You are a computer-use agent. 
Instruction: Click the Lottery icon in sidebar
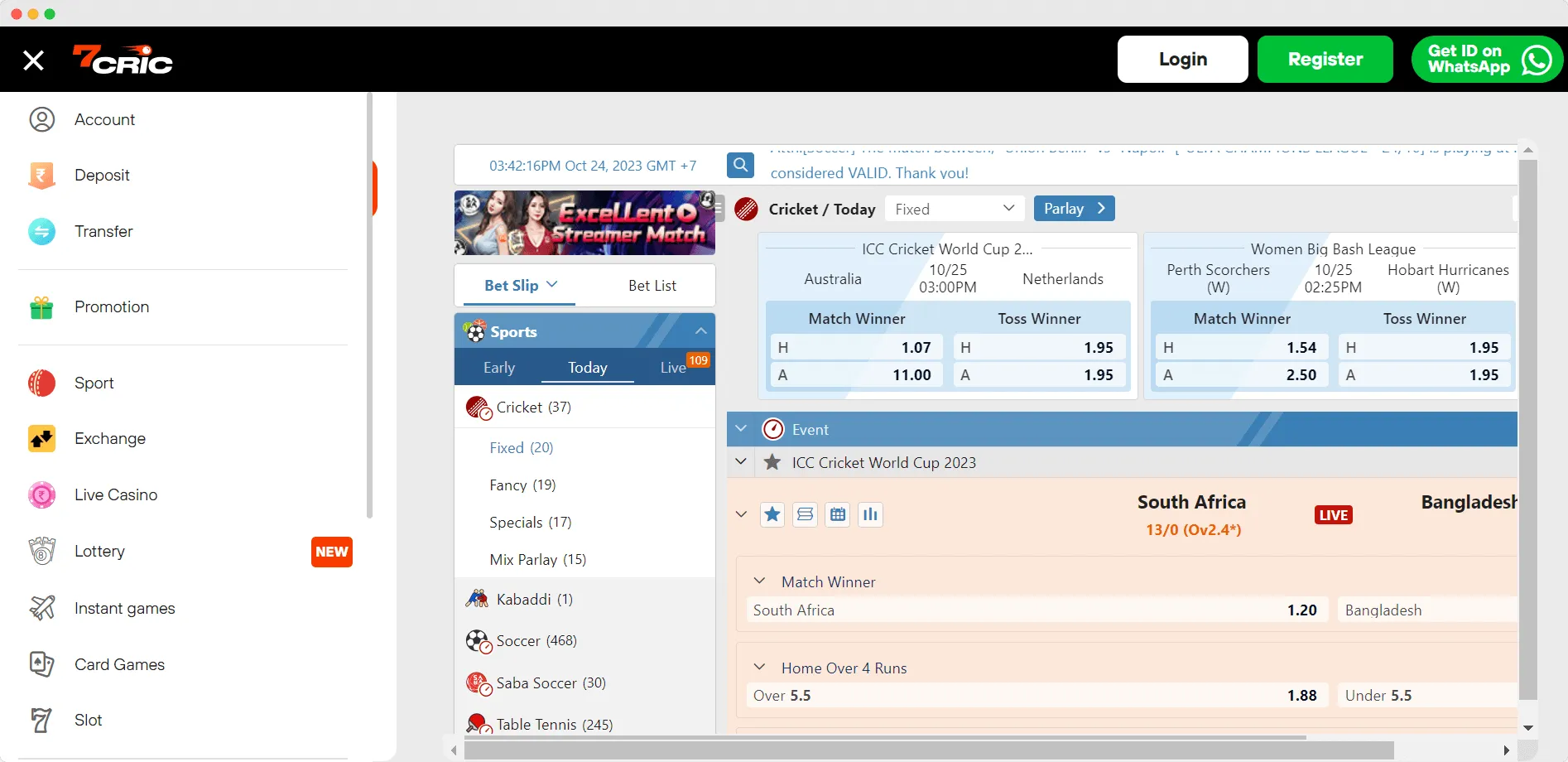41,551
